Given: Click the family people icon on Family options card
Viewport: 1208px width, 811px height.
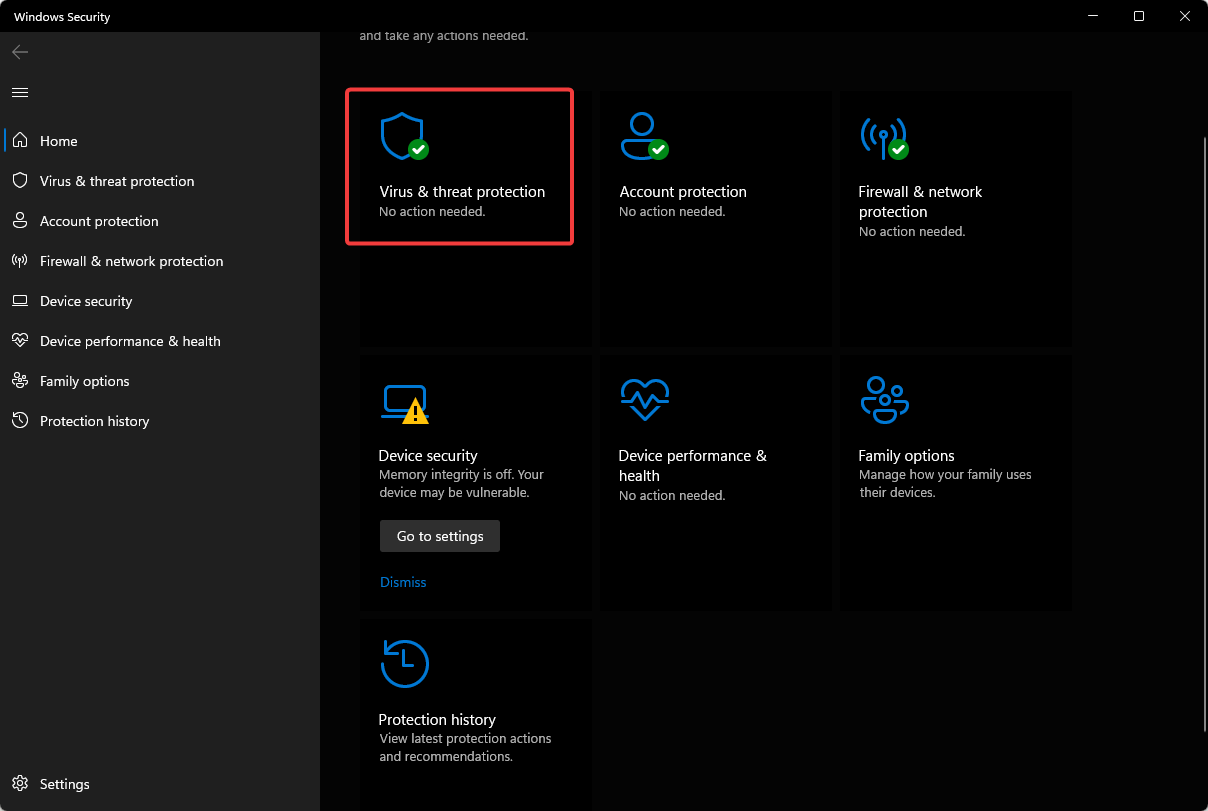Looking at the screenshot, I should pyautogui.click(x=884, y=400).
